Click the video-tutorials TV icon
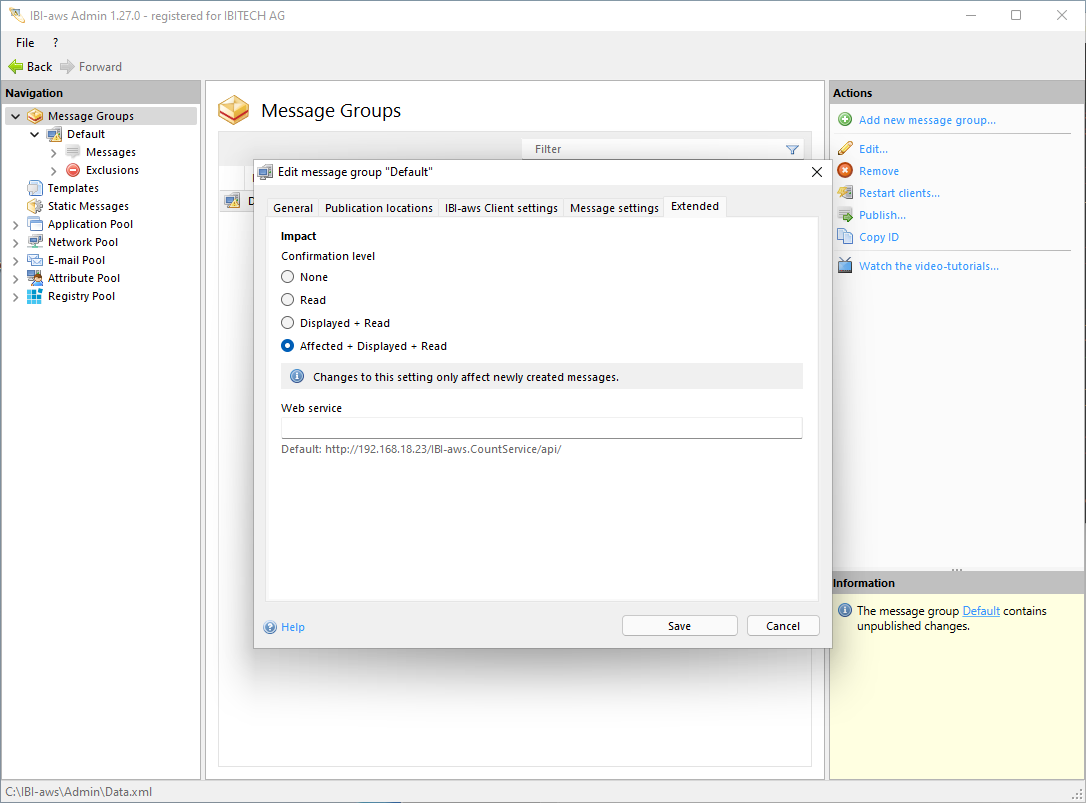 click(x=845, y=266)
